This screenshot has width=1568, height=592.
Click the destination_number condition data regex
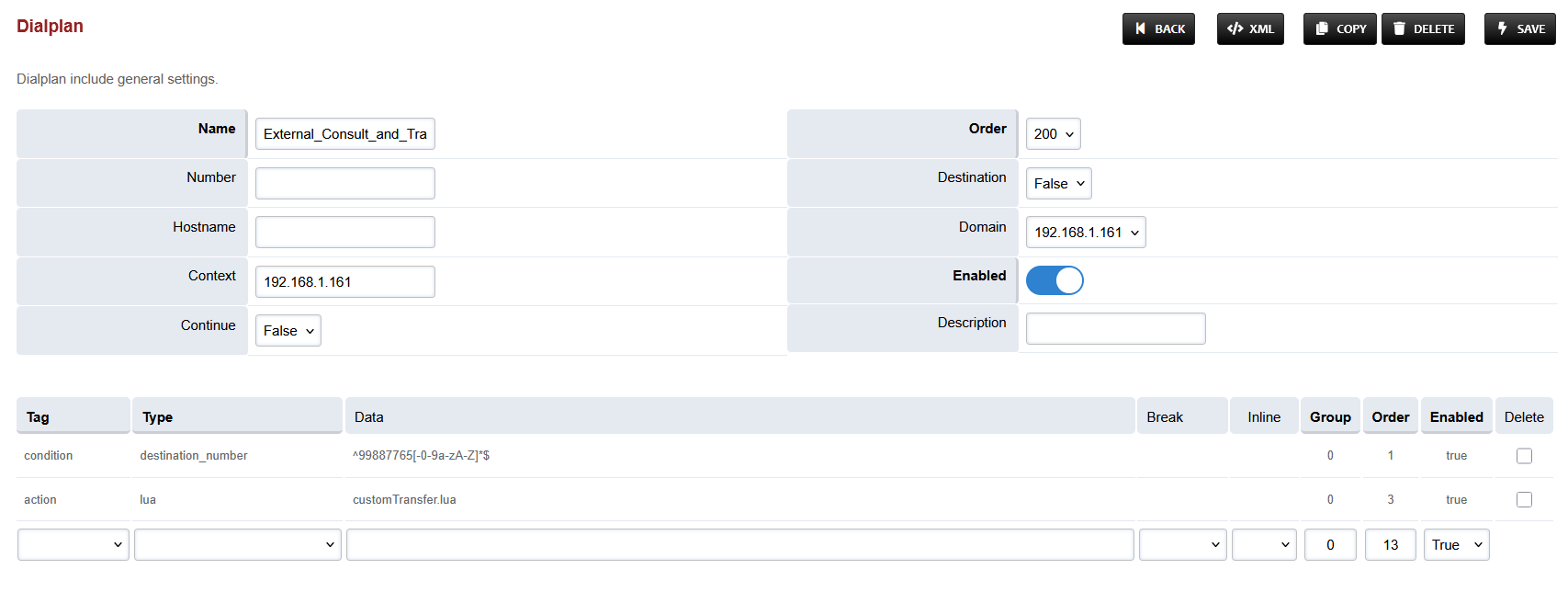[x=421, y=456]
